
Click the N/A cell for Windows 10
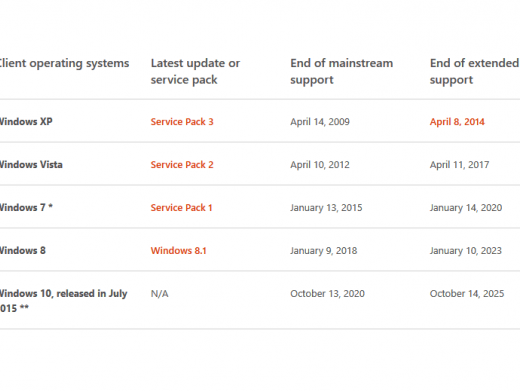159,294
